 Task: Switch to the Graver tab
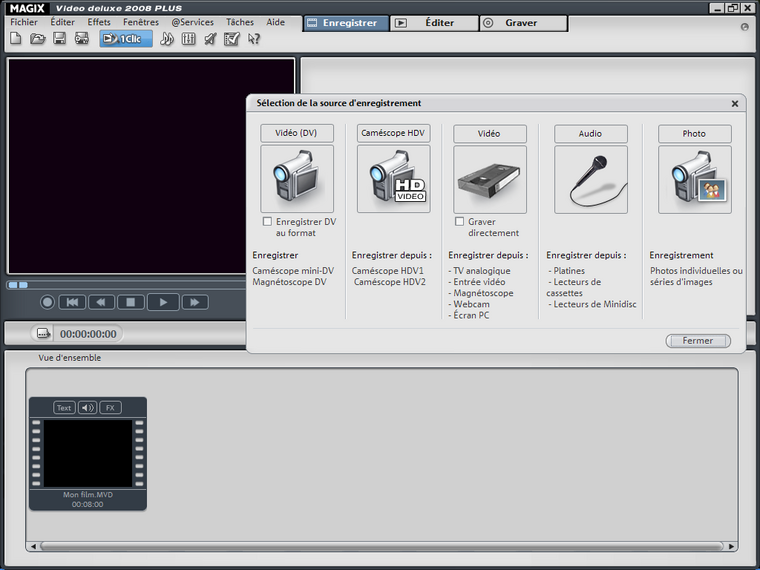523,23
